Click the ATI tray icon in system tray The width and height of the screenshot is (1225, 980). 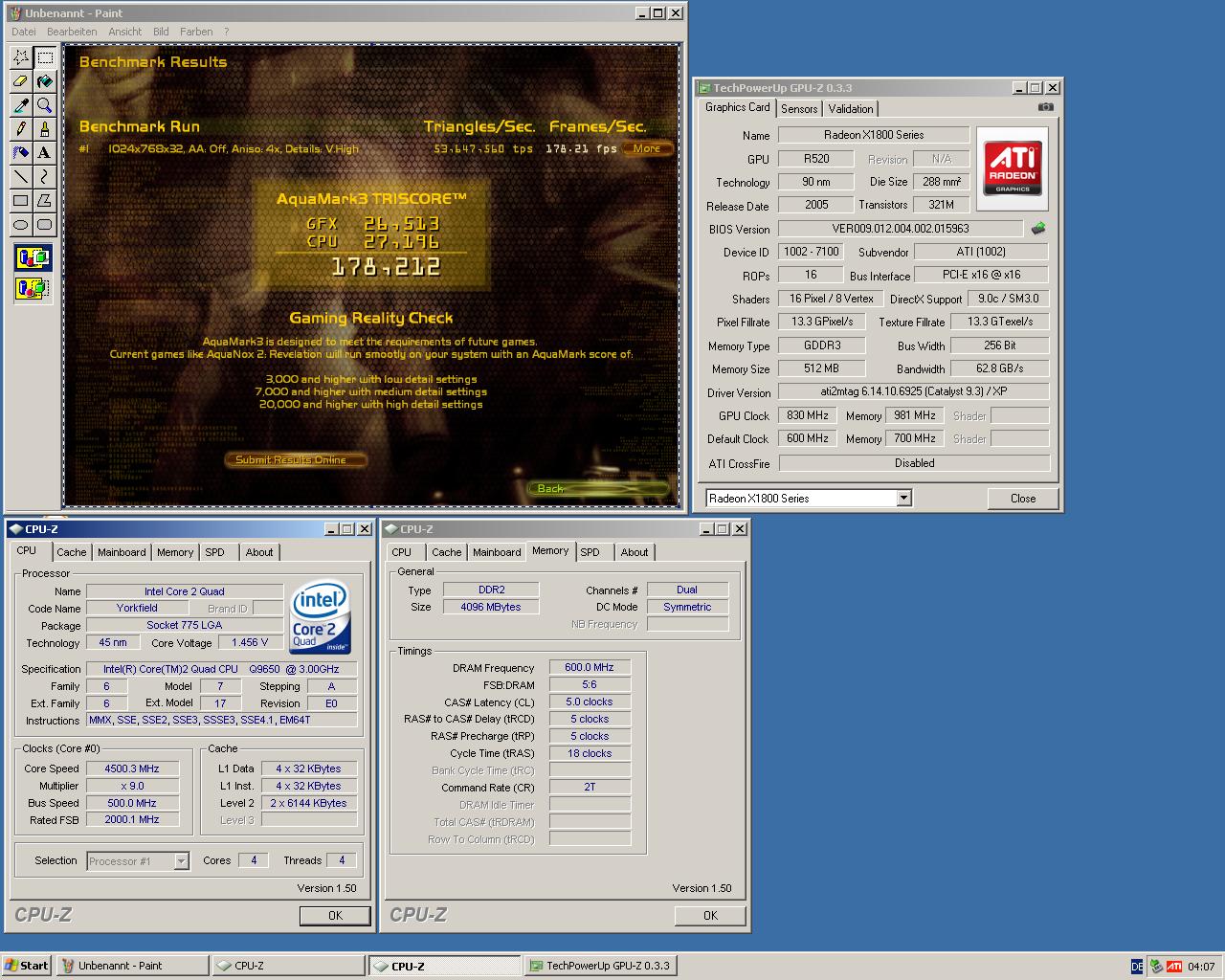click(x=1173, y=967)
